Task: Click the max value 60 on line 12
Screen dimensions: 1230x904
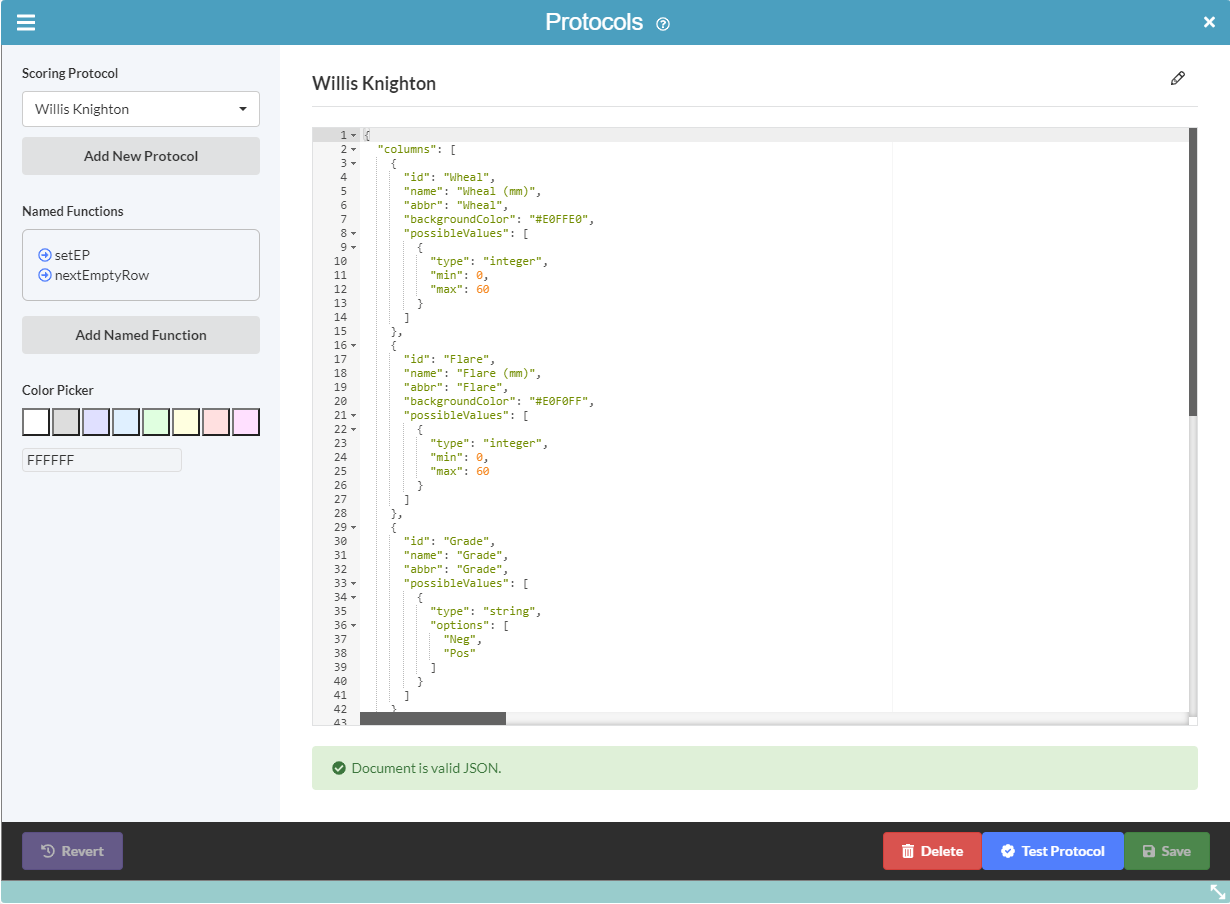Action: tap(483, 289)
